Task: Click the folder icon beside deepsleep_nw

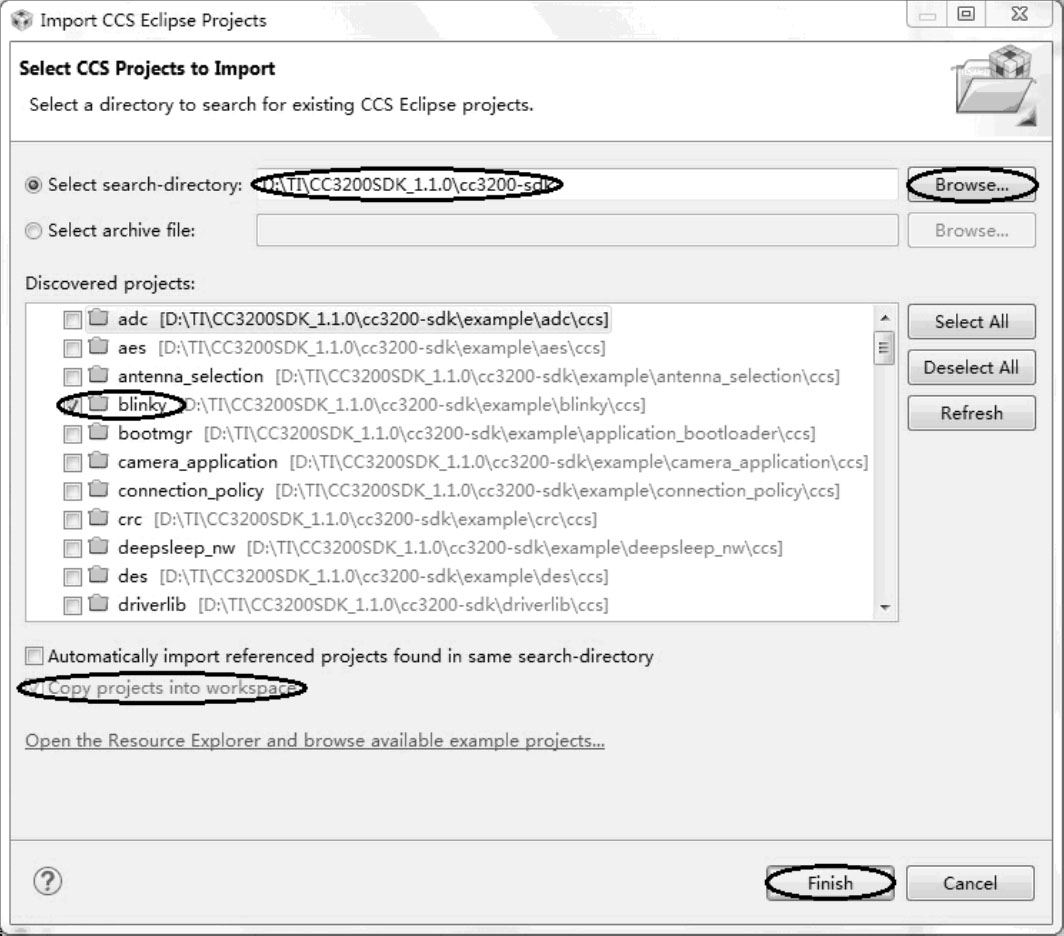Action: [x=99, y=546]
